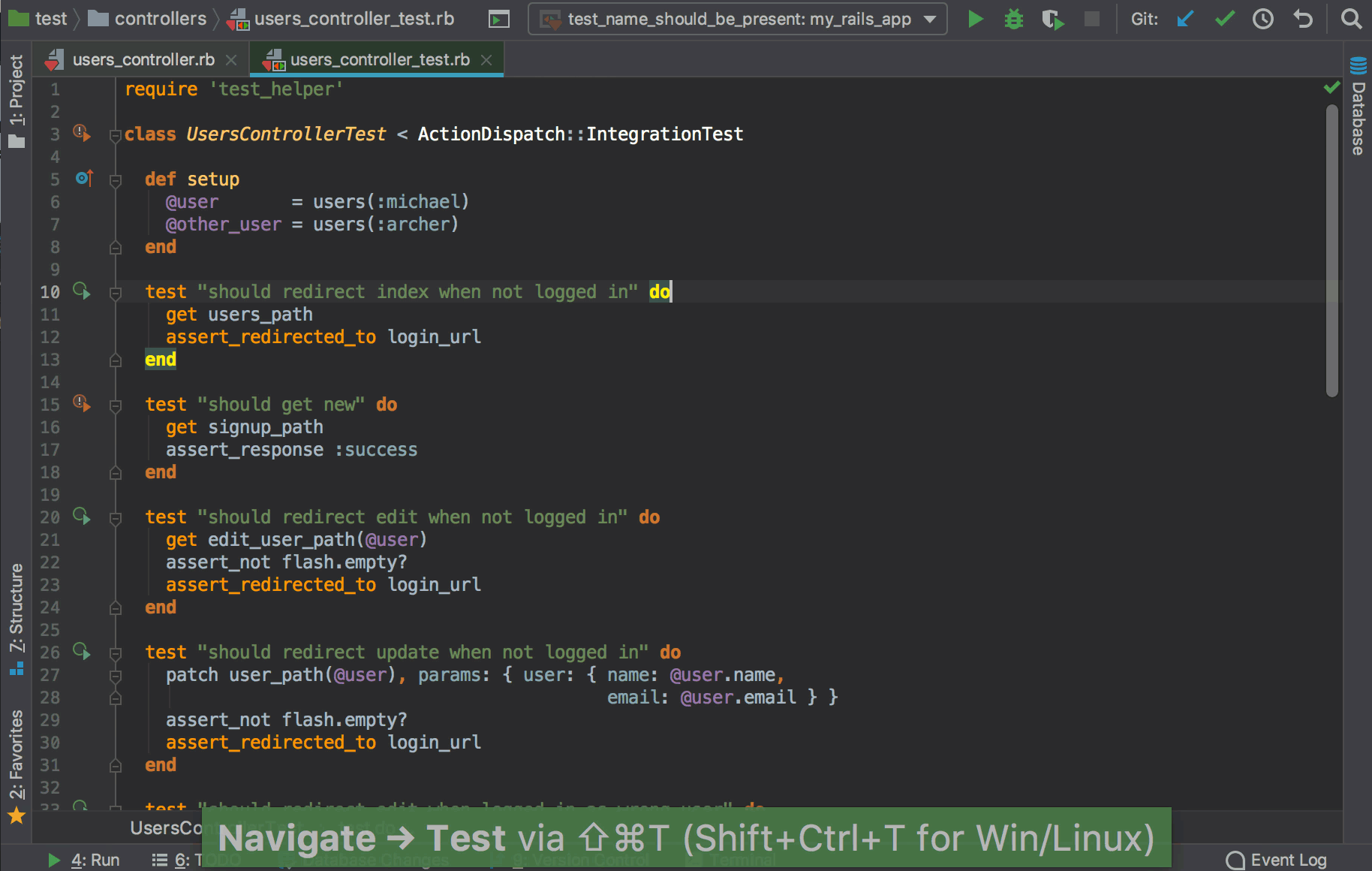Click the run-target icon before configuration dropdown
Image resolution: width=1372 pixels, height=871 pixels.
tap(499, 20)
